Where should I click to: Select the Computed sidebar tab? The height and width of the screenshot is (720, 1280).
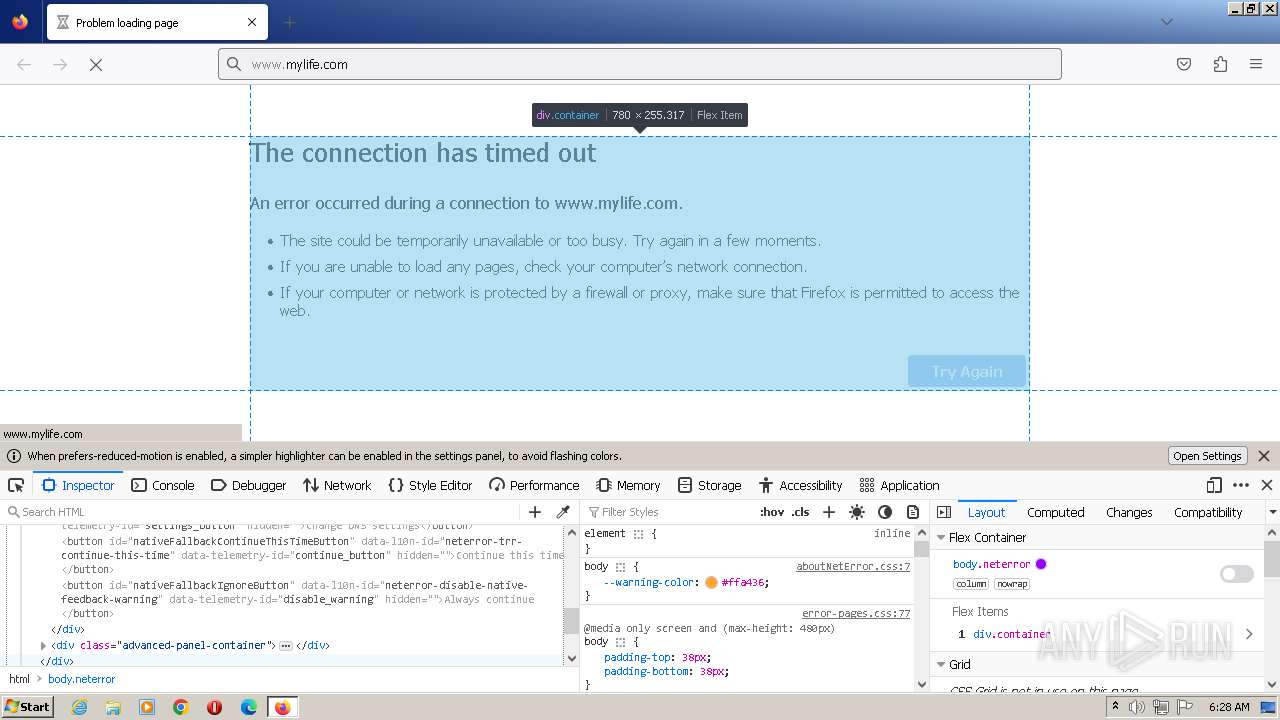(x=1056, y=512)
